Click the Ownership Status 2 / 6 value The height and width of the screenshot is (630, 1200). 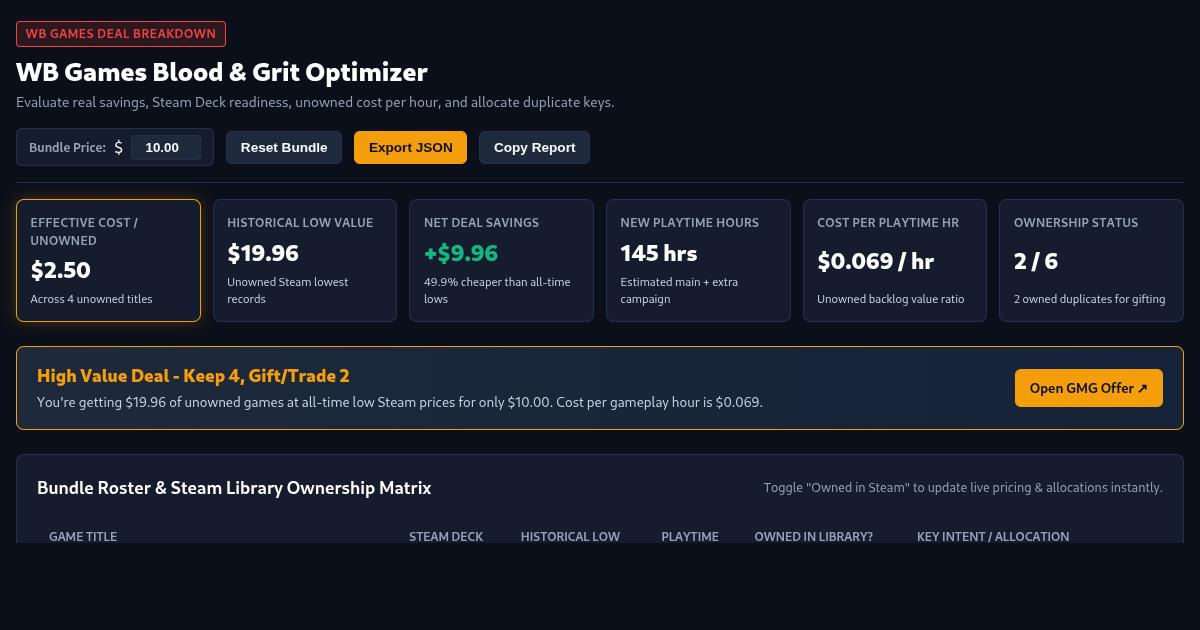[1036, 261]
